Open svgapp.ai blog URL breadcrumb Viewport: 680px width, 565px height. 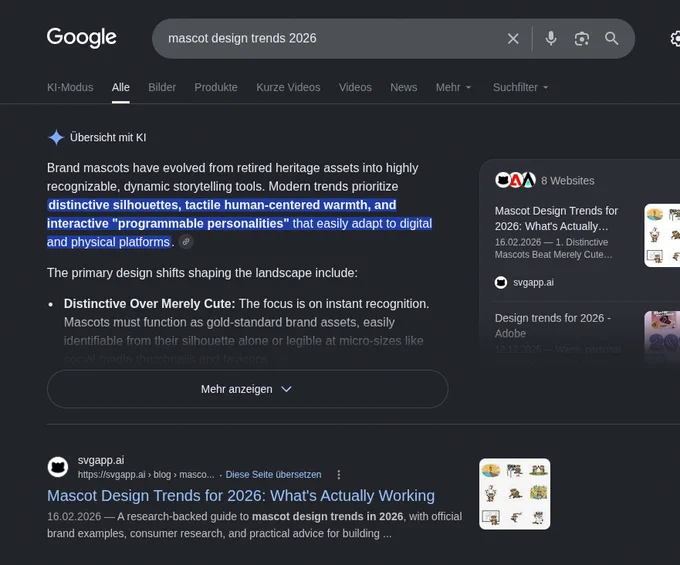[146, 475]
